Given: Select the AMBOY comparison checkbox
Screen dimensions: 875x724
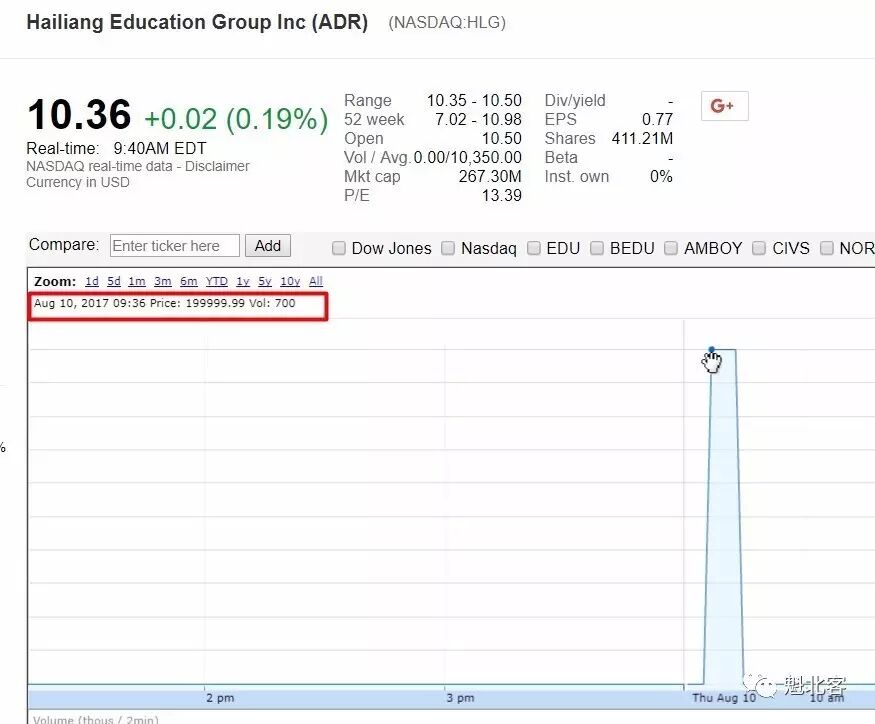Looking at the screenshot, I should point(671,248).
